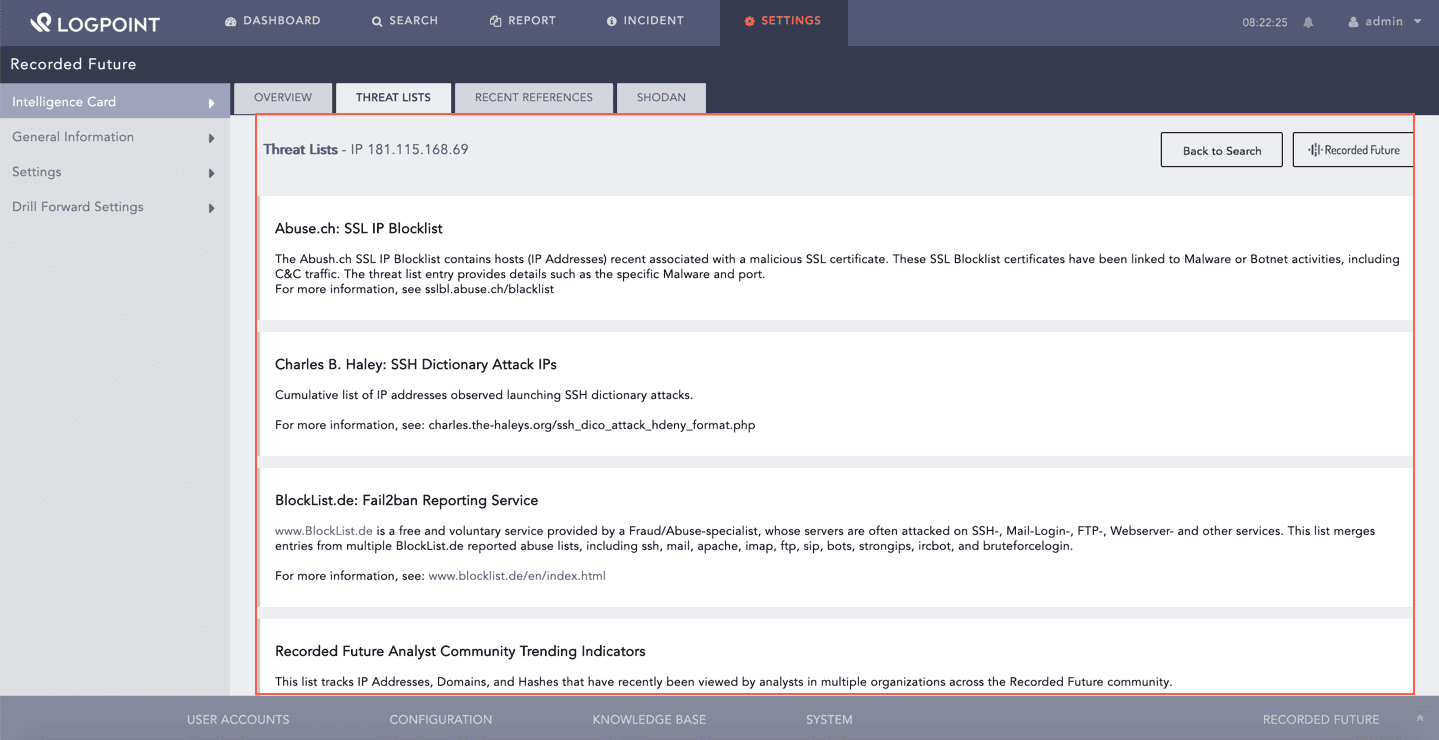
Task: Open Dashboard via its building icon
Action: pyautogui.click(x=230, y=20)
